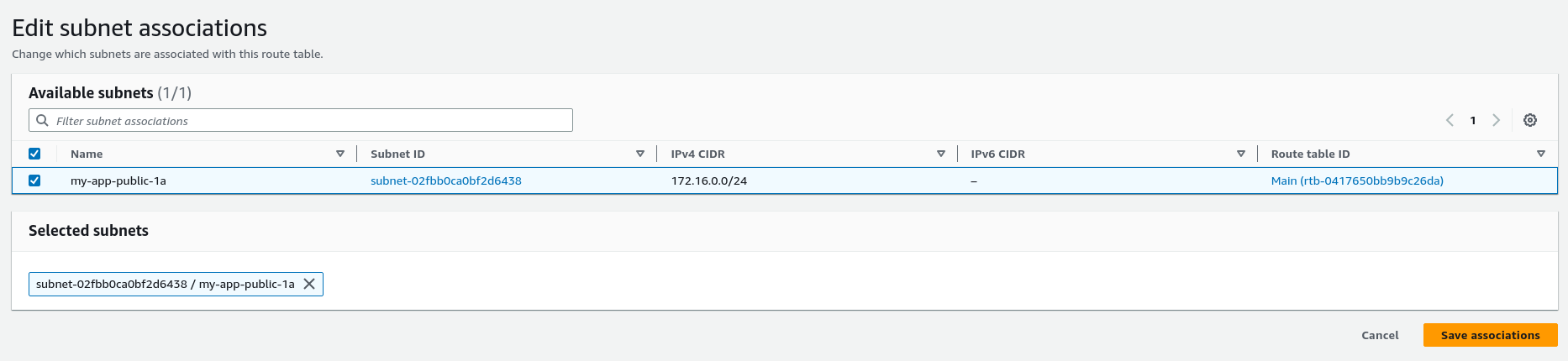The height and width of the screenshot is (361, 1568).
Task: Save associations with orange button
Action: [1491, 335]
